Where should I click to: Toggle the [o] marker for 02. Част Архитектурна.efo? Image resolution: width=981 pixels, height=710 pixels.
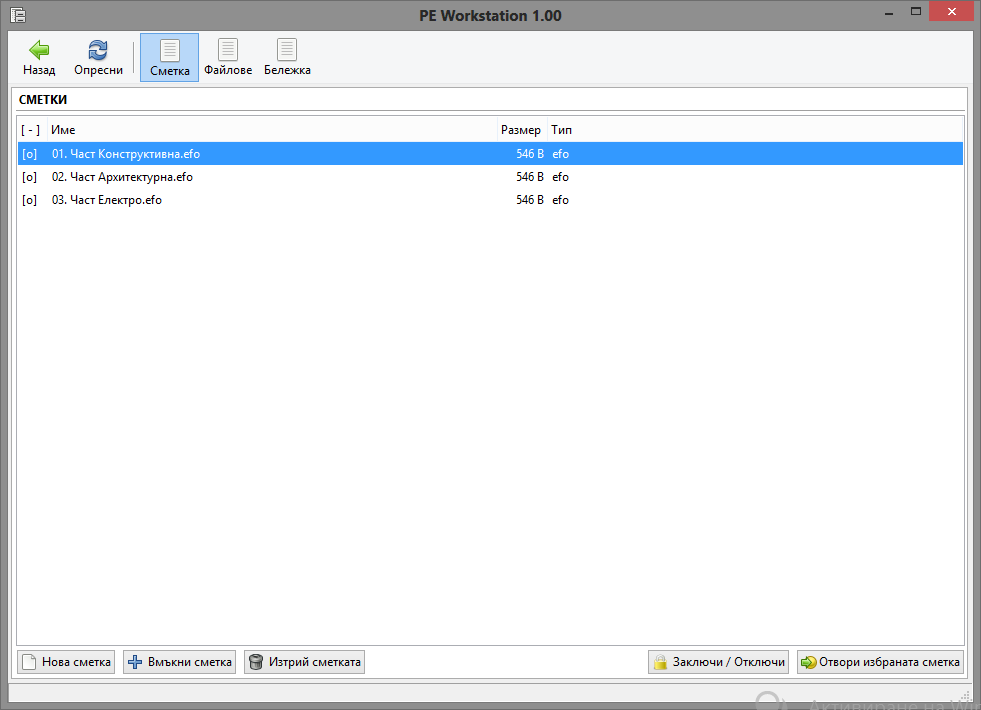(30, 177)
